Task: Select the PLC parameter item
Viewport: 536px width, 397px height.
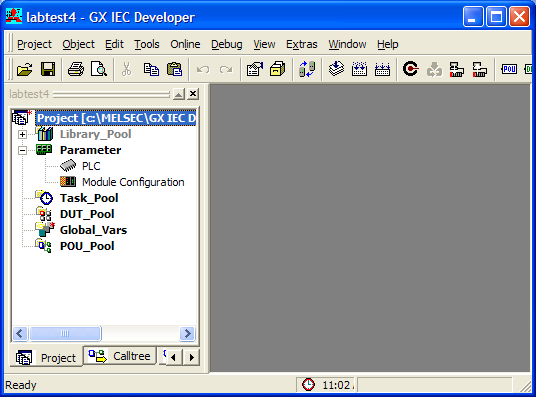Action: (x=91, y=166)
